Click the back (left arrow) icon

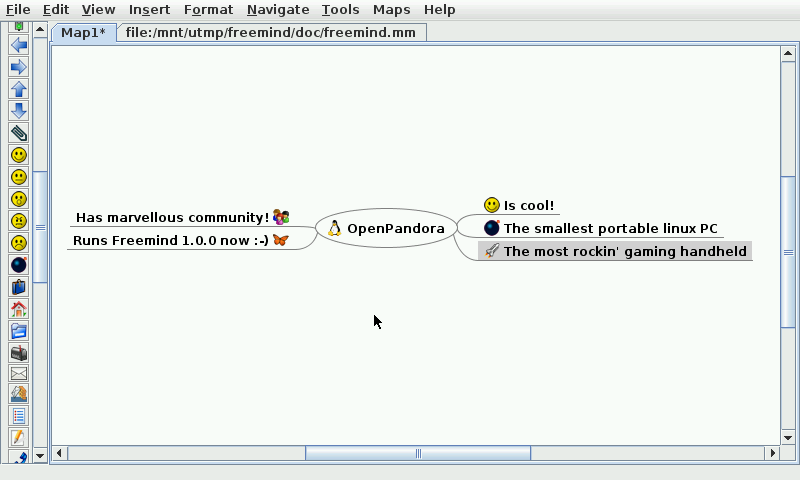(19, 45)
